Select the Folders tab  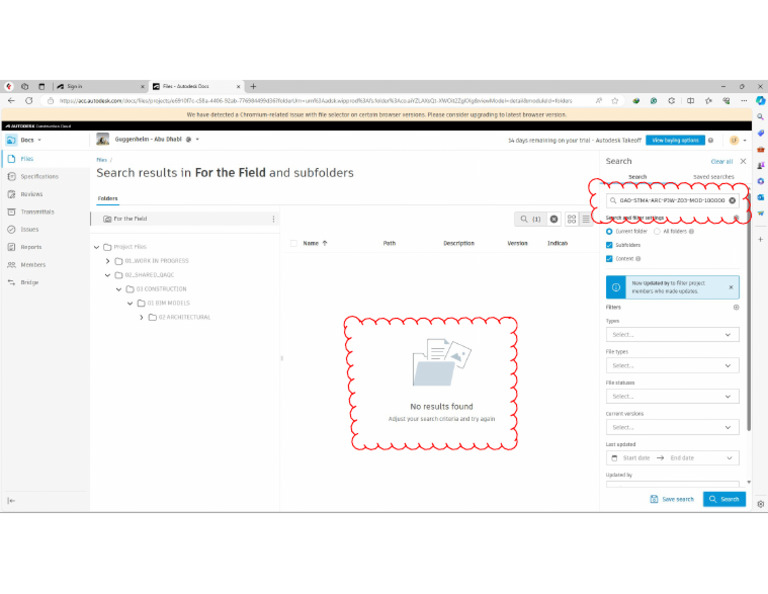point(107,198)
